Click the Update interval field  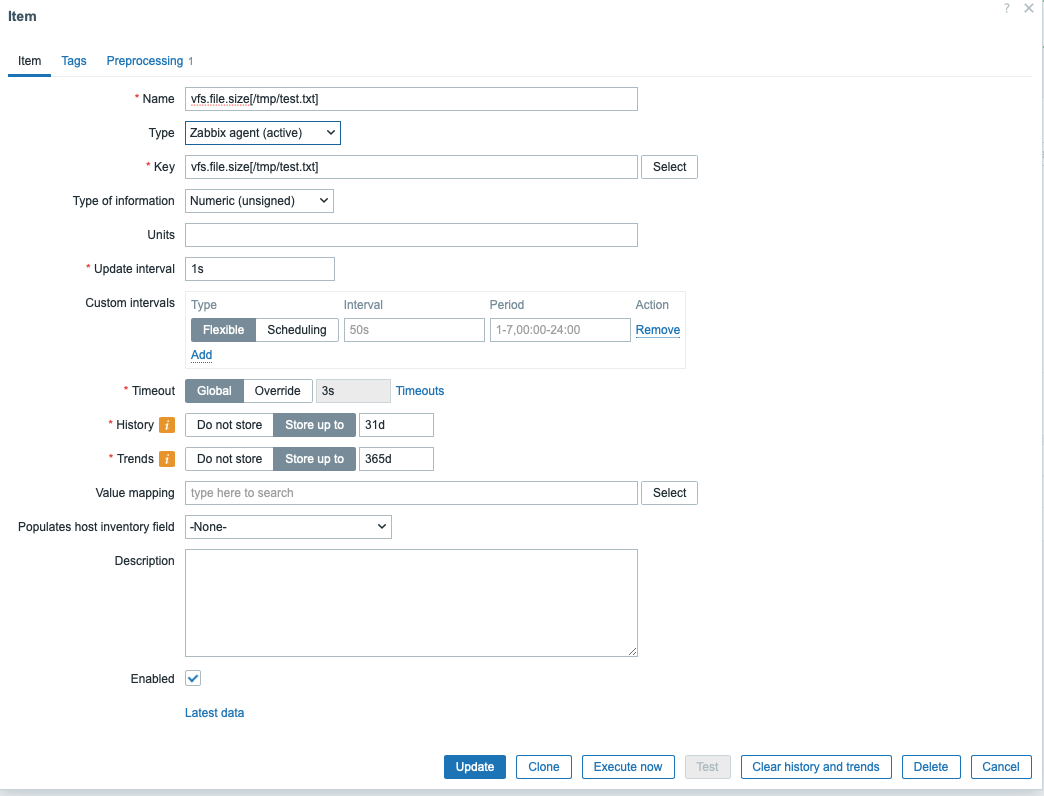pyautogui.click(x=260, y=269)
